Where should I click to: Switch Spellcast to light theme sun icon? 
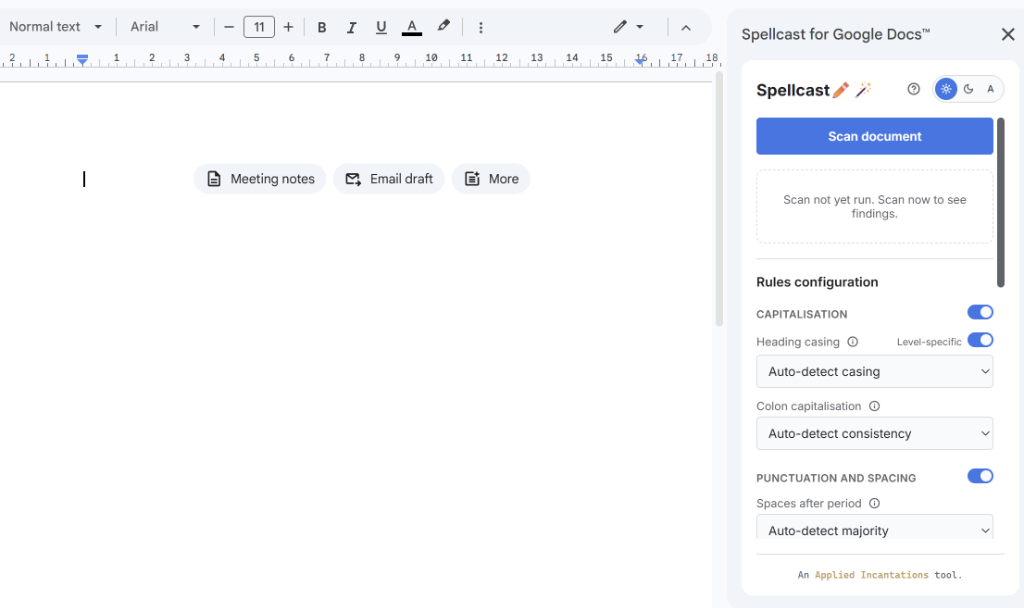(946, 89)
